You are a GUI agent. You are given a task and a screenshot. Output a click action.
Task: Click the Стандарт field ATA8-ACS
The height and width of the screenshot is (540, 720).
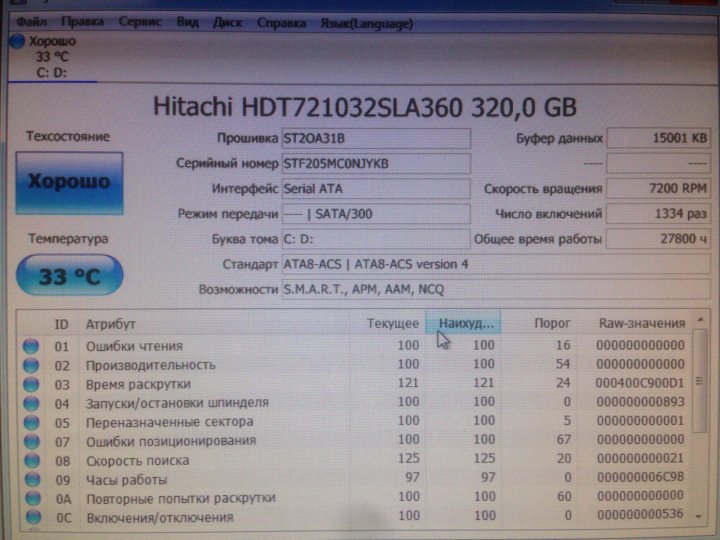496,264
